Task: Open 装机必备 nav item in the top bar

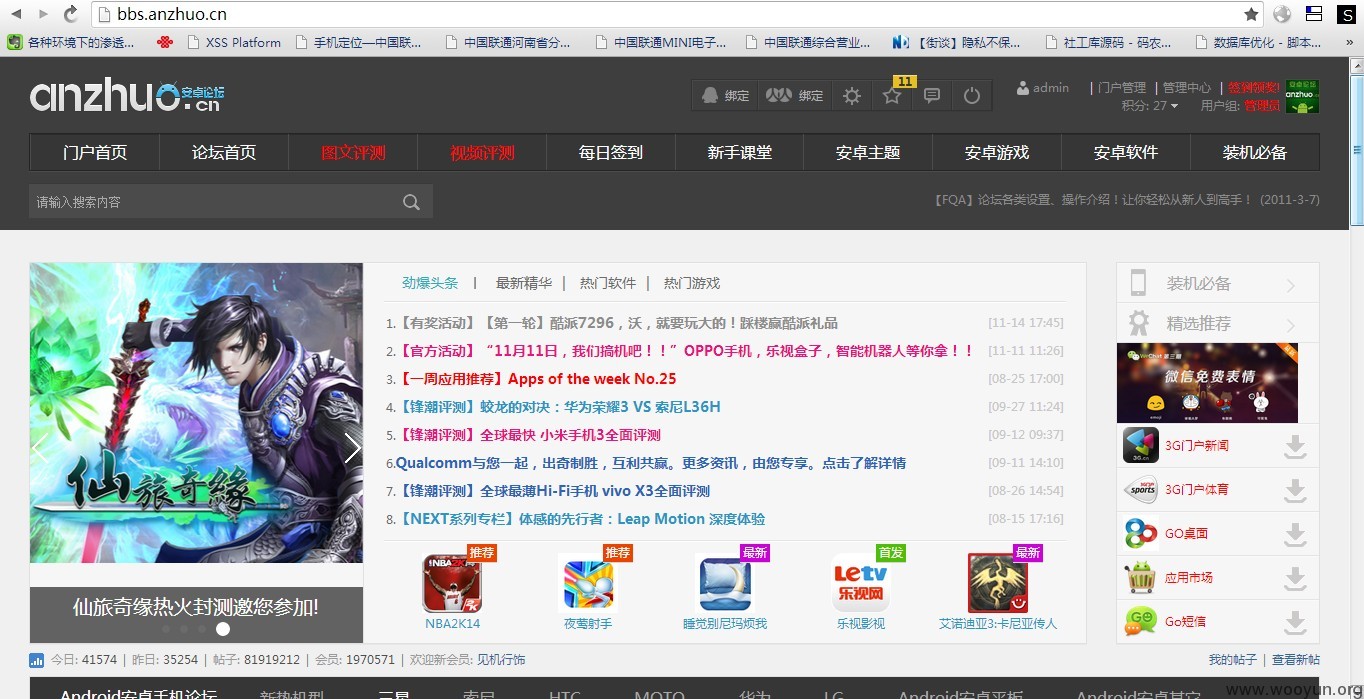Action: [x=1255, y=153]
